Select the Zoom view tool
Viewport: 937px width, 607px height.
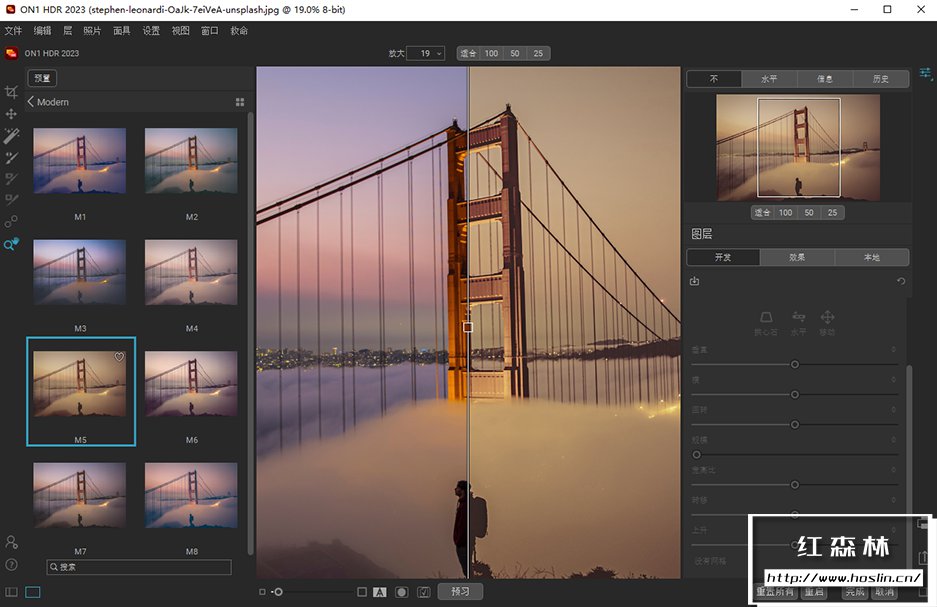click(12, 244)
